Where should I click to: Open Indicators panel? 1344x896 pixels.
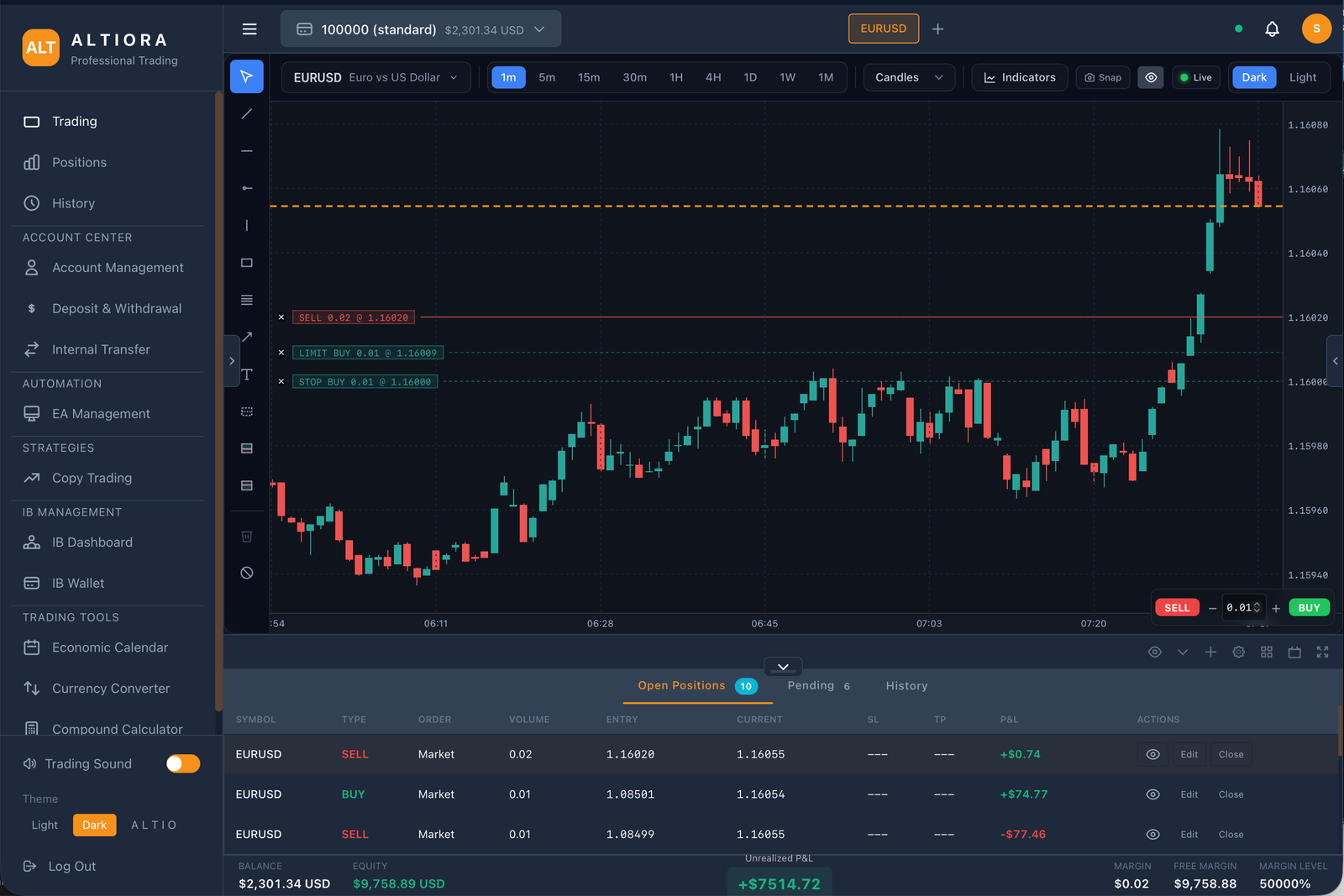[1020, 77]
